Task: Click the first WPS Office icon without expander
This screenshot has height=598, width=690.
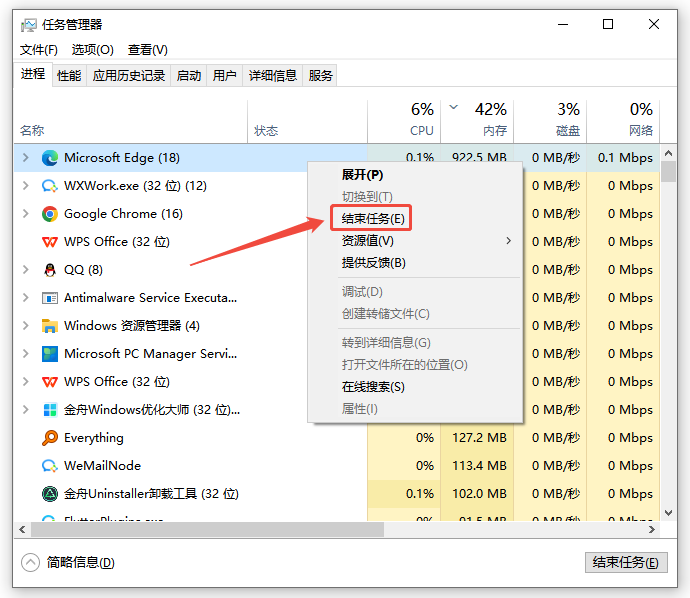Action: point(50,242)
